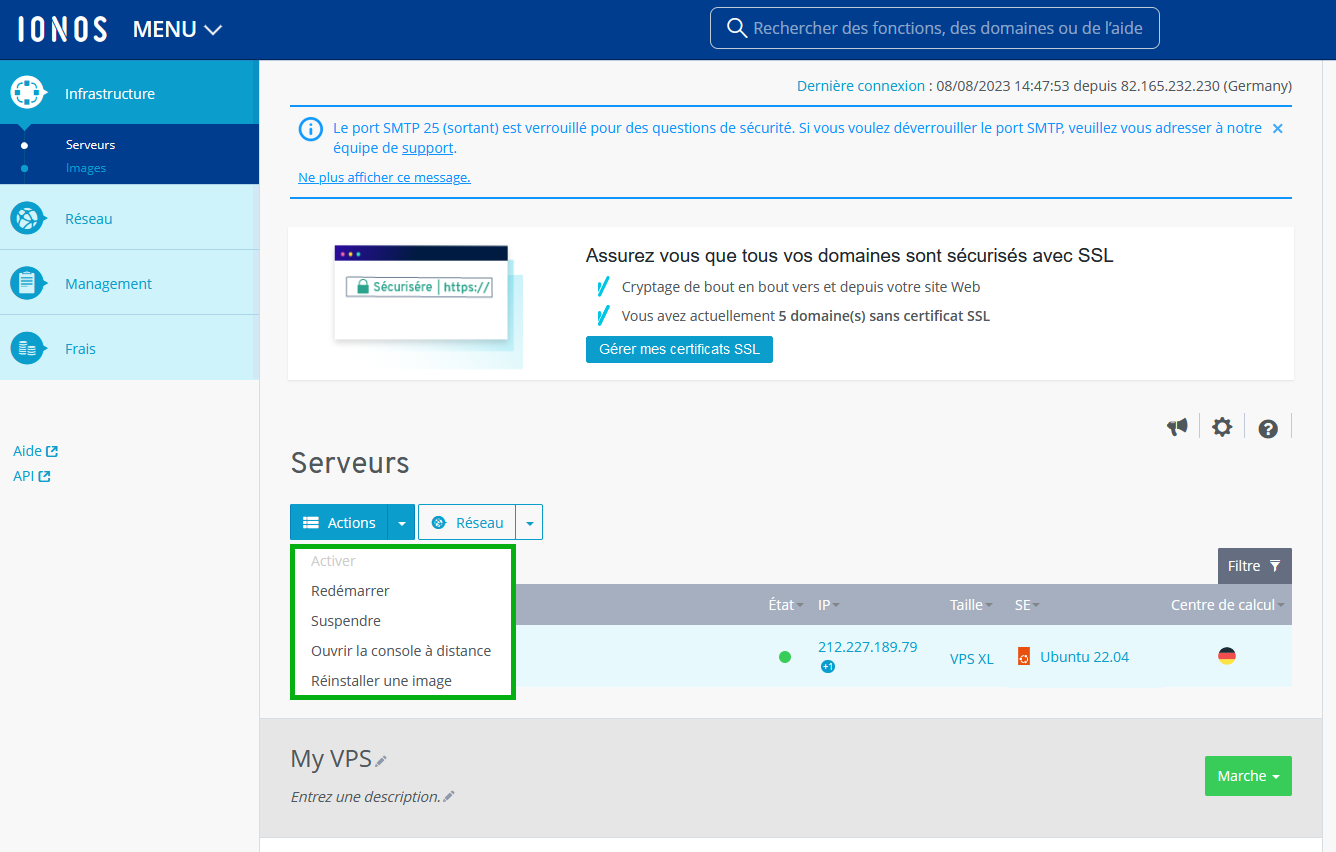Click the Frais coins icon
Screen dimensions: 1336x852
pos(27,348)
